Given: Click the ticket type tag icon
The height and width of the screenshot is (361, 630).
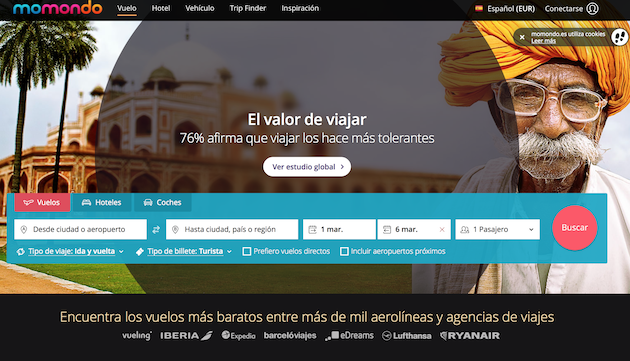Looking at the screenshot, I should tap(140, 252).
